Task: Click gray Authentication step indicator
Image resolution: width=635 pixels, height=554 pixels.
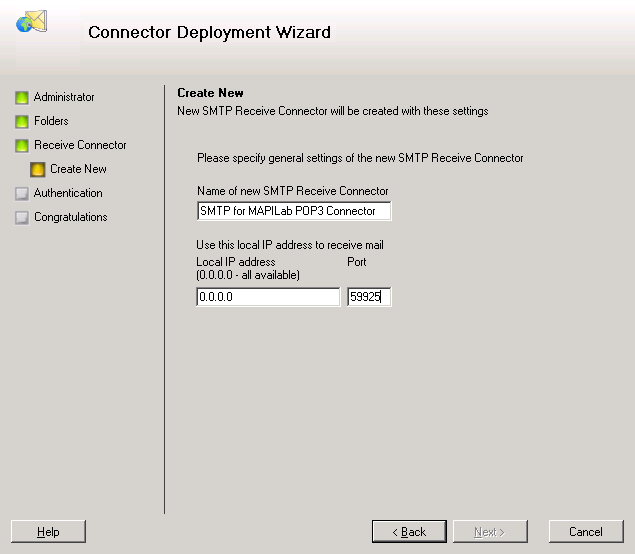Action: 21,194
